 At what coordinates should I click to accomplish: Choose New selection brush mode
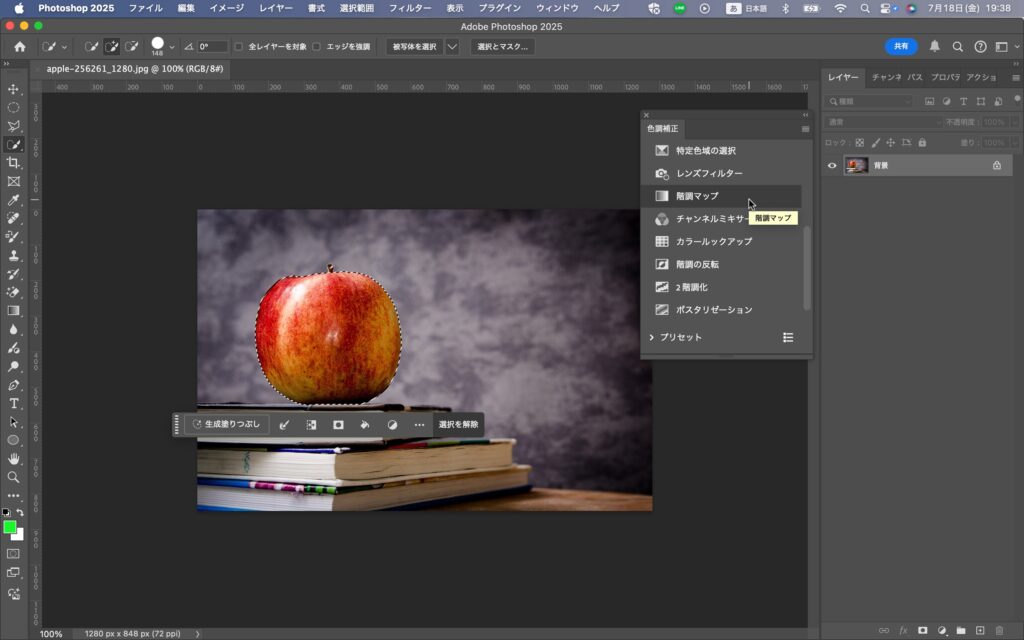[91, 46]
